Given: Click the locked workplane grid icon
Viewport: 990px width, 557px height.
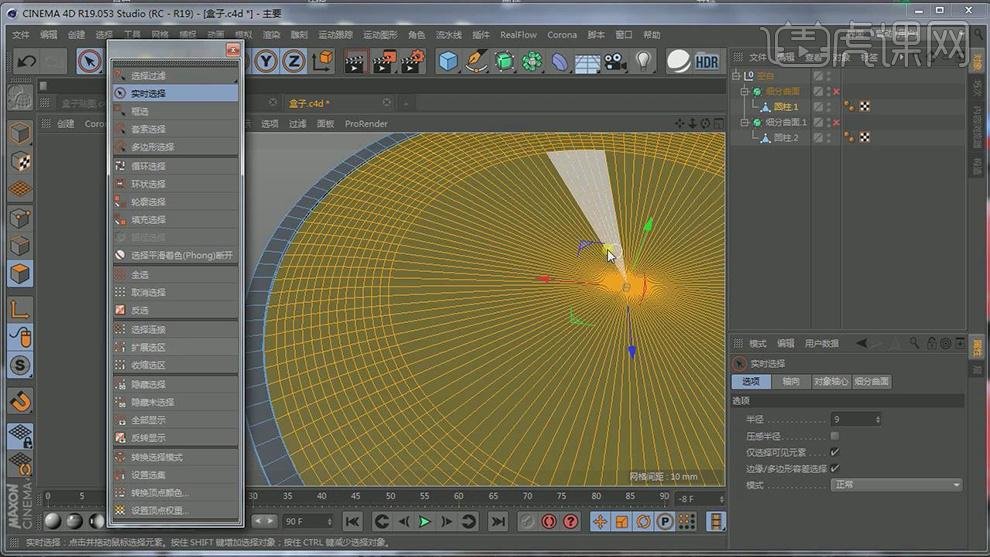Looking at the screenshot, I should tap(20, 436).
